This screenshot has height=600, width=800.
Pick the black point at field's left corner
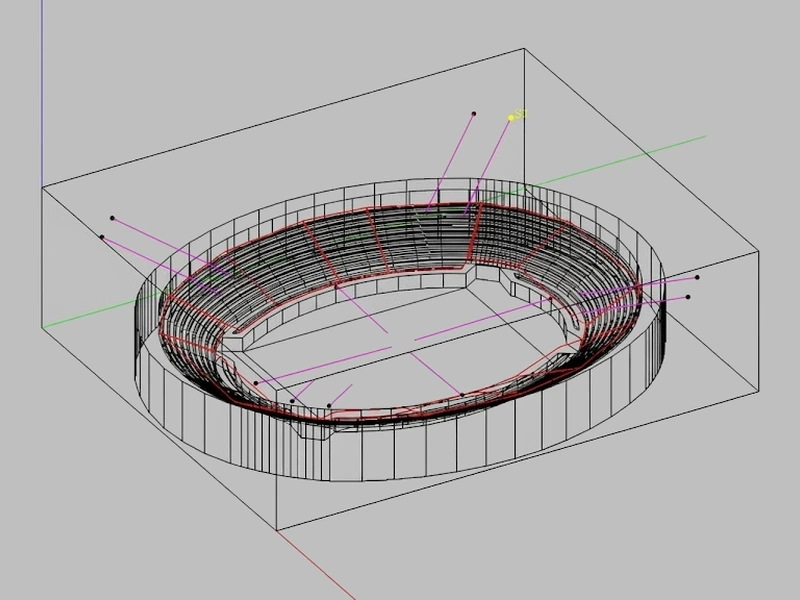click(x=256, y=383)
